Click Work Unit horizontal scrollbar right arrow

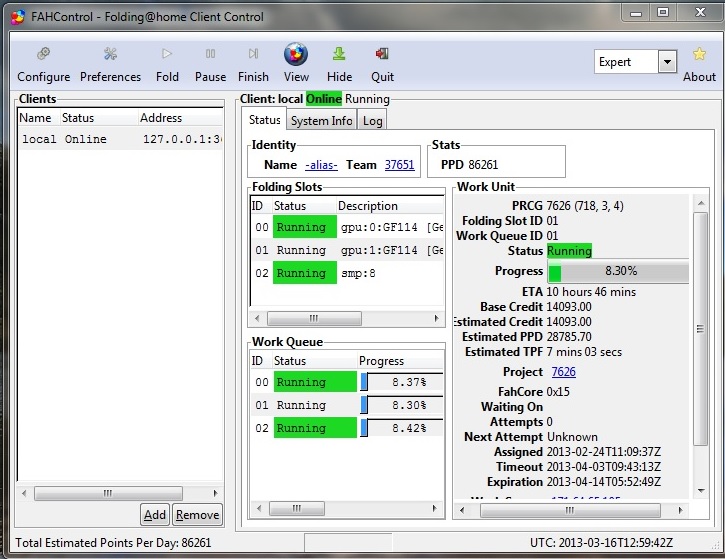(681, 510)
